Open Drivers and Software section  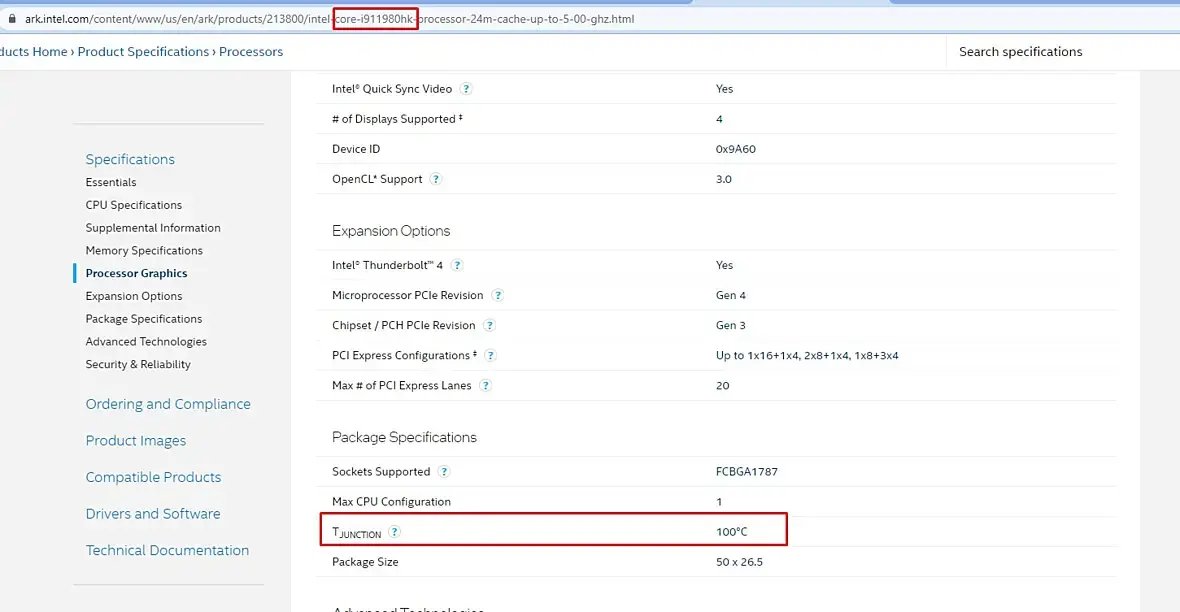pyautogui.click(x=153, y=513)
